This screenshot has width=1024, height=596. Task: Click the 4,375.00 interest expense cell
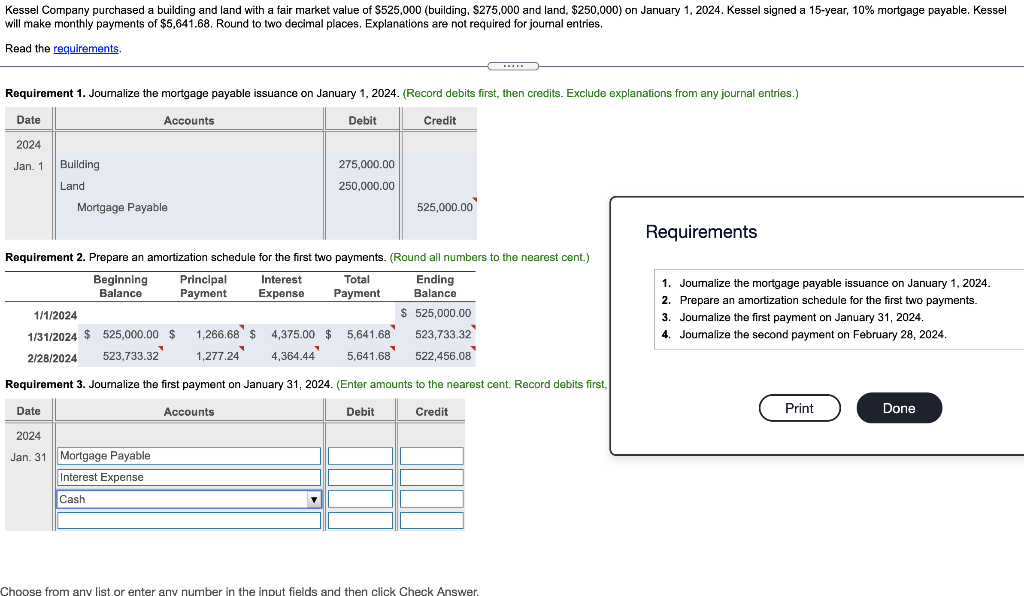(x=293, y=334)
